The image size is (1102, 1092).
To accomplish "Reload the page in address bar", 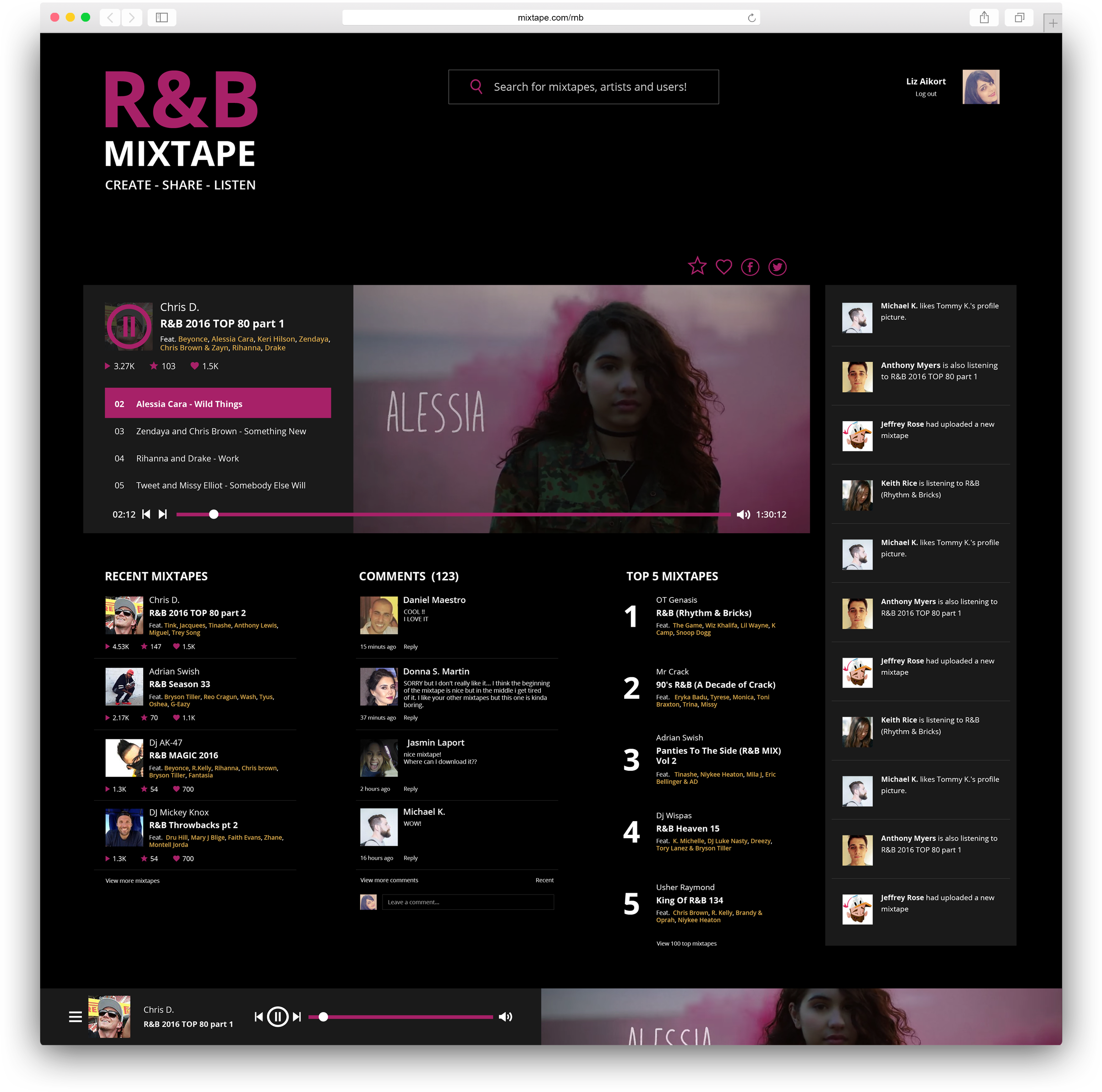I will (x=752, y=18).
